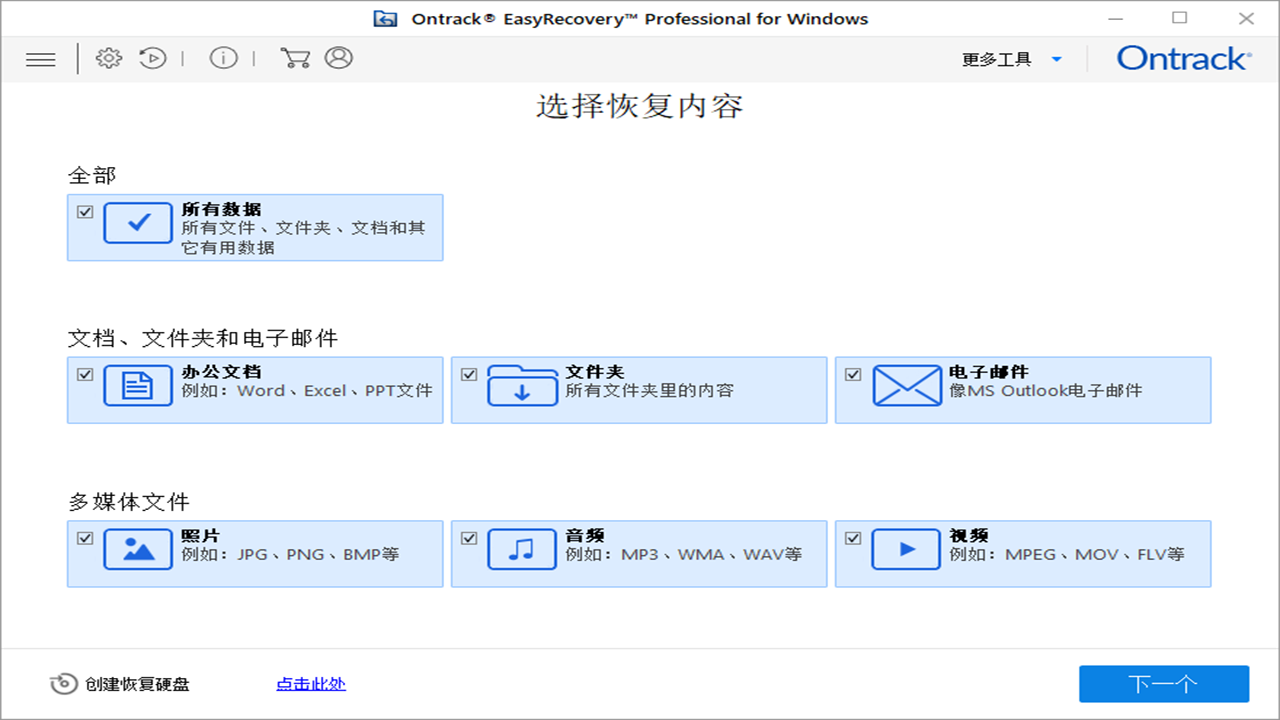Select the 视频 recovery tile
The height and width of the screenshot is (720, 1280).
pos(1023,554)
